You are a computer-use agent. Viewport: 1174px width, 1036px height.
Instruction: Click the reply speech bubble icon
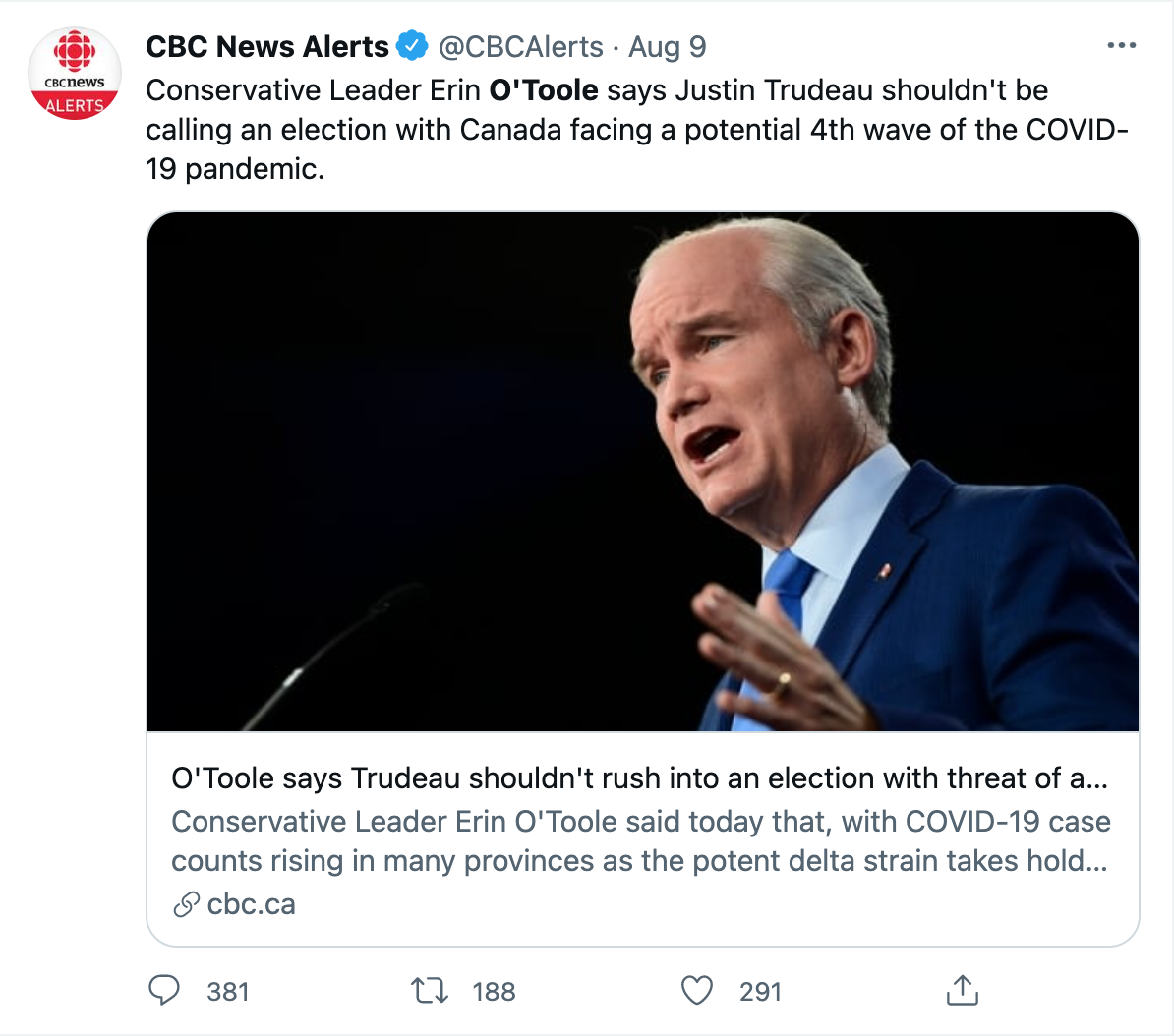click(164, 991)
